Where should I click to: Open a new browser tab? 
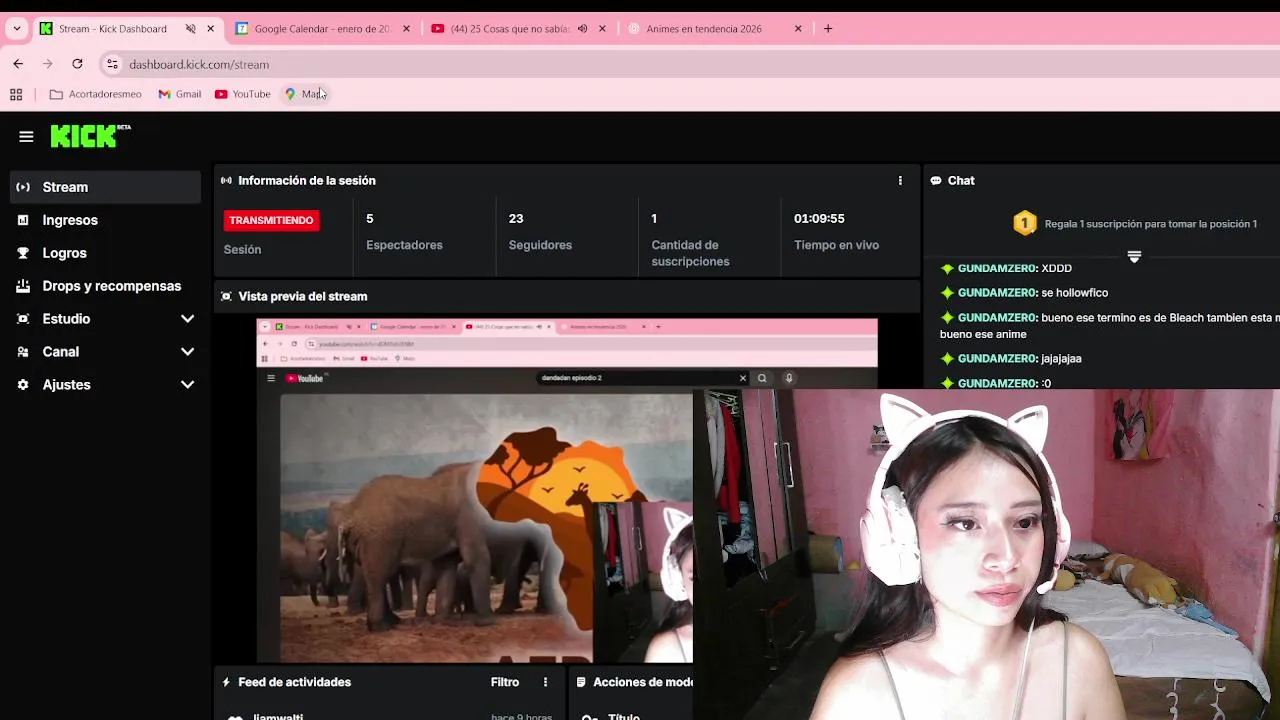click(x=828, y=29)
